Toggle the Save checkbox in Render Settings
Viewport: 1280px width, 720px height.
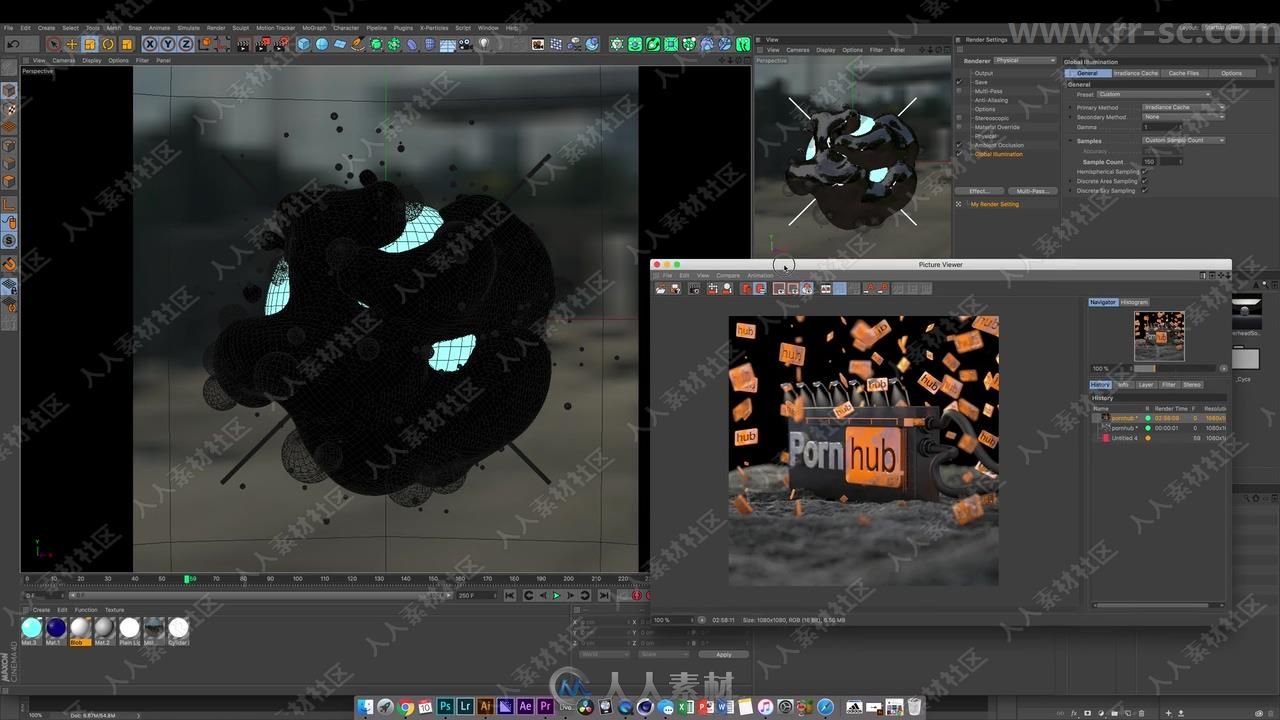[959, 82]
